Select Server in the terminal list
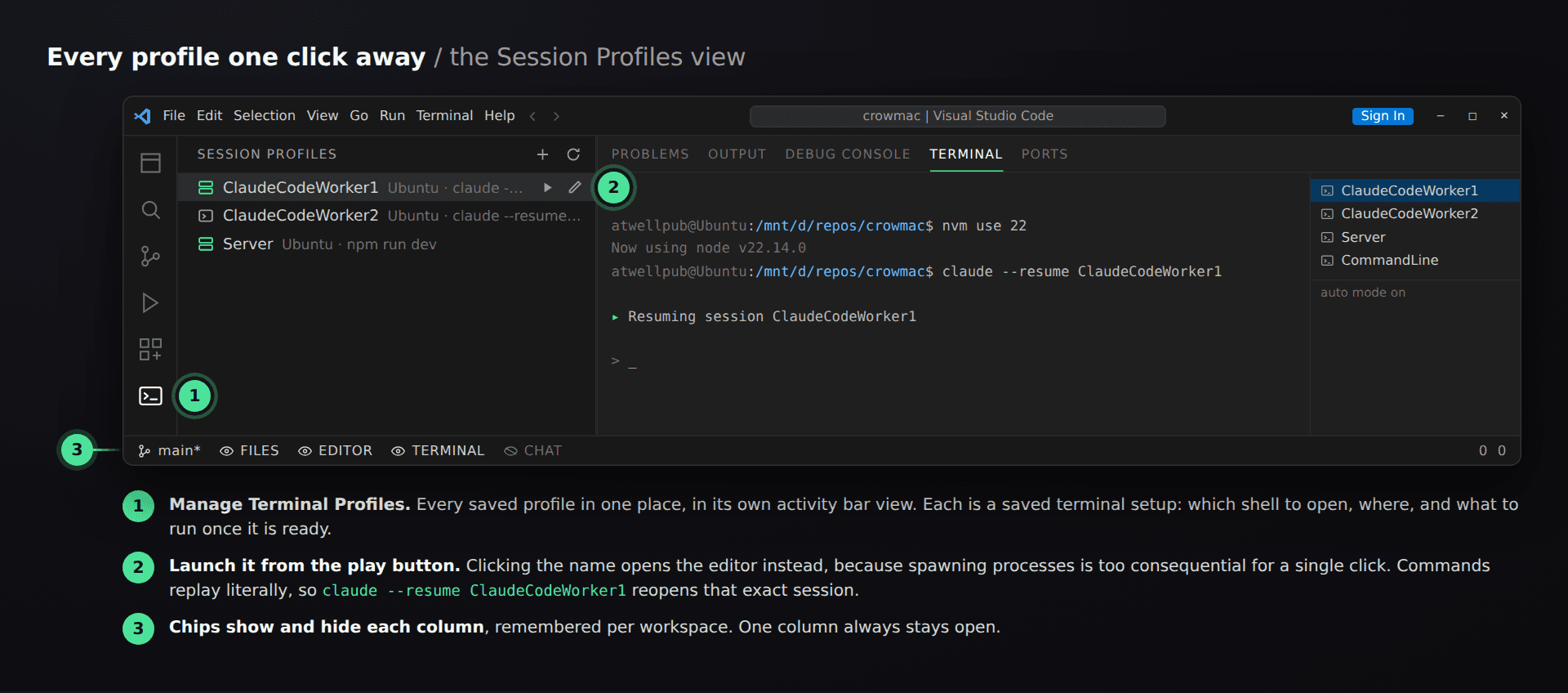The height and width of the screenshot is (693, 1568). tap(1415, 238)
